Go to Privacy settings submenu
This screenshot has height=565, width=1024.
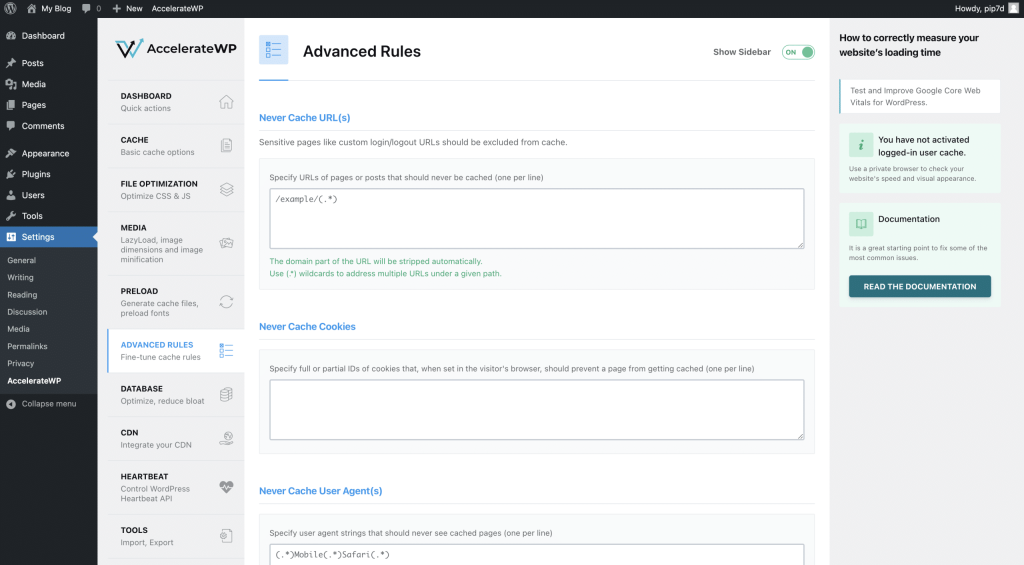pos(20,364)
